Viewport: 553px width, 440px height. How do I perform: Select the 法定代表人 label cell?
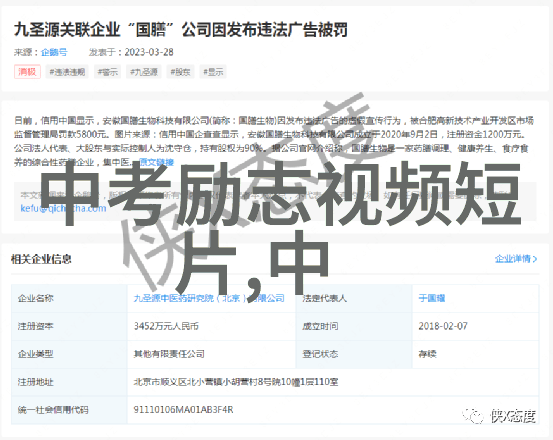pyautogui.click(x=354, y=298)
